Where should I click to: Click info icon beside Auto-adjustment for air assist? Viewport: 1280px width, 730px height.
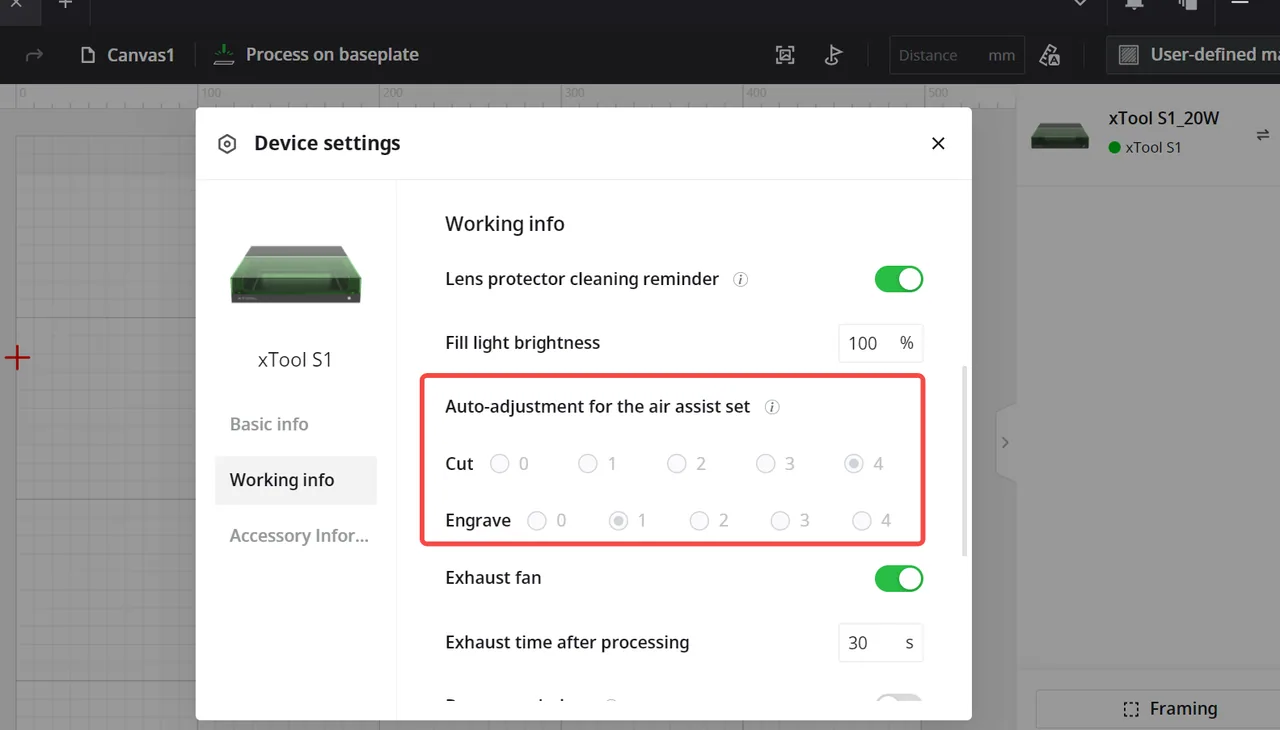click(772, 408)
